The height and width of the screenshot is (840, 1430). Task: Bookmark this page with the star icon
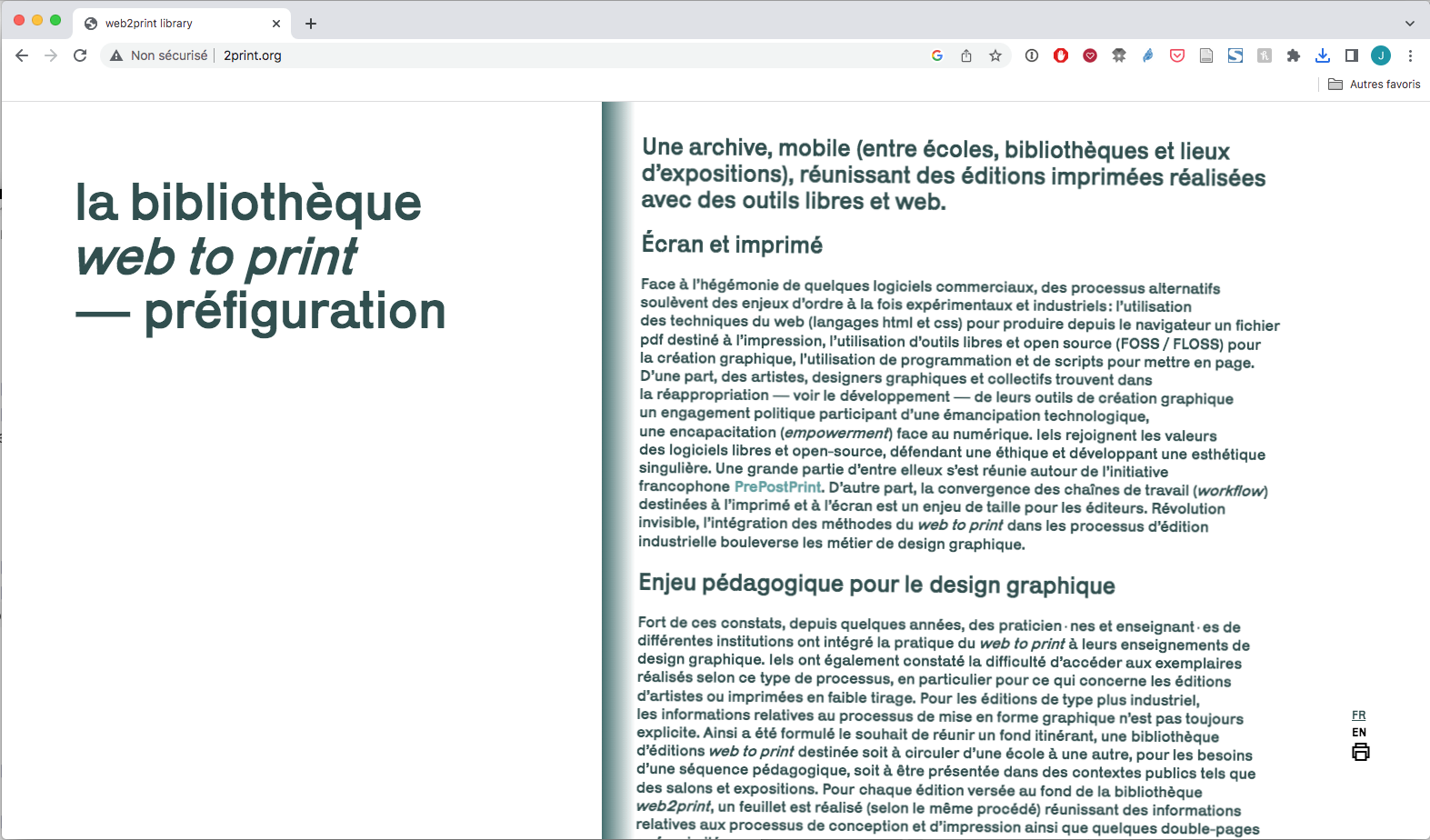[995, 56]
